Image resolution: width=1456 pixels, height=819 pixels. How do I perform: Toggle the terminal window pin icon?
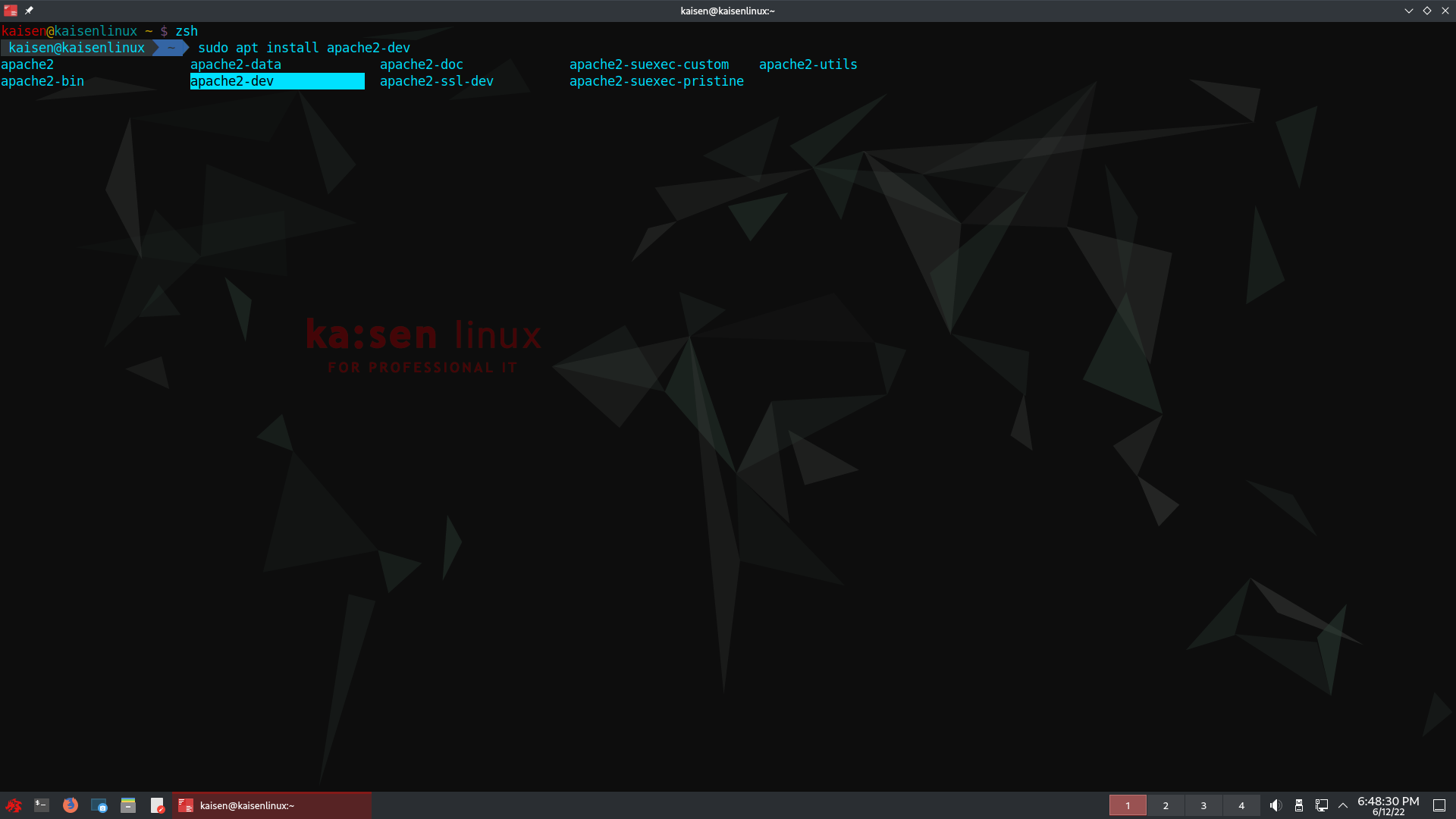29,11
